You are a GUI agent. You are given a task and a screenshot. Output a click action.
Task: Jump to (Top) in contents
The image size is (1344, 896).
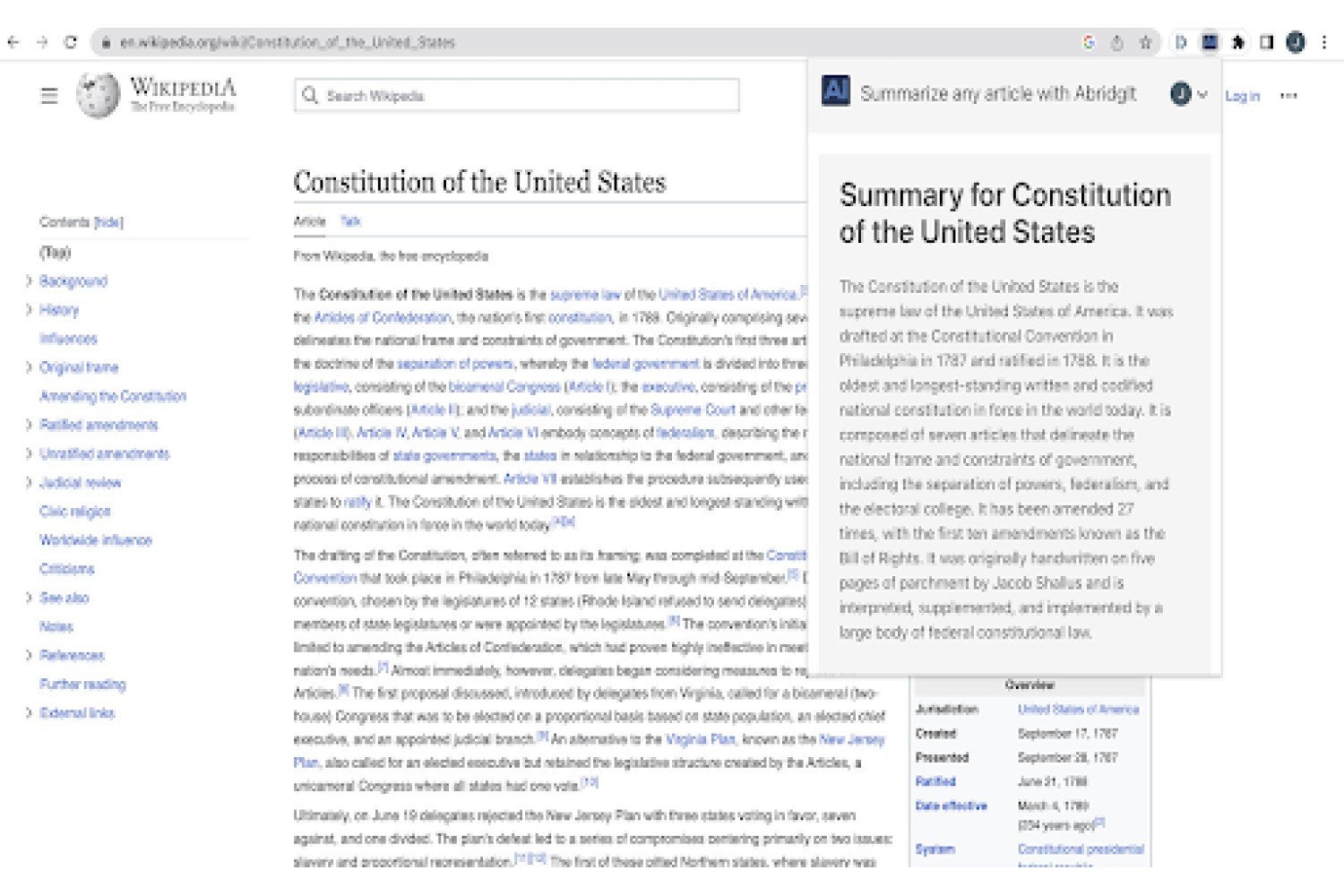(x=55, y=253)
